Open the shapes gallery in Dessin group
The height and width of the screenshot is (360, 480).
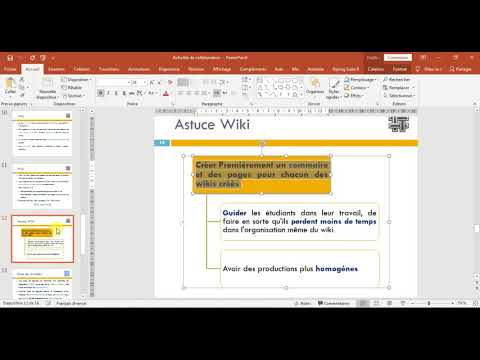(x=279, y=88)
